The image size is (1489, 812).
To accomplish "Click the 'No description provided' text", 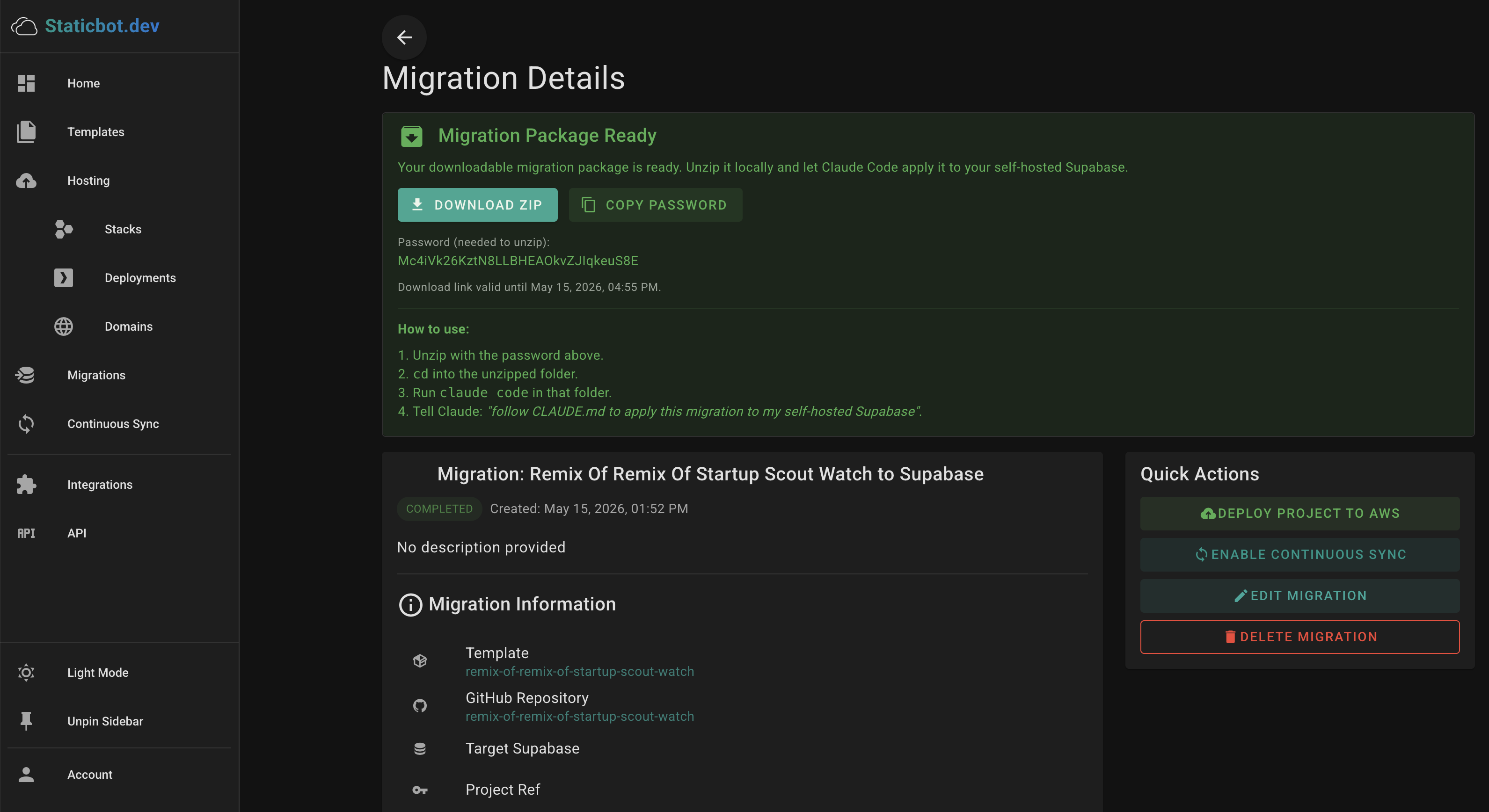I will (481, 547).
